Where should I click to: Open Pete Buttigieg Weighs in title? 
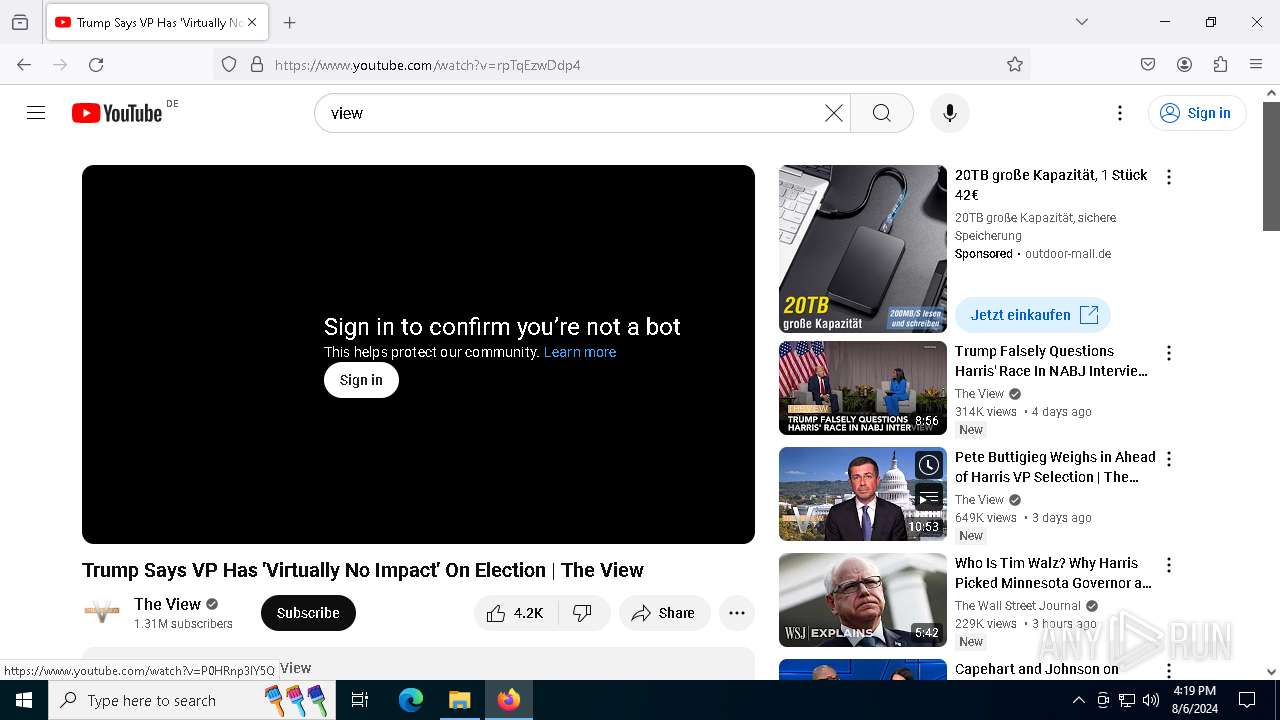click(x=1055, y=467)
